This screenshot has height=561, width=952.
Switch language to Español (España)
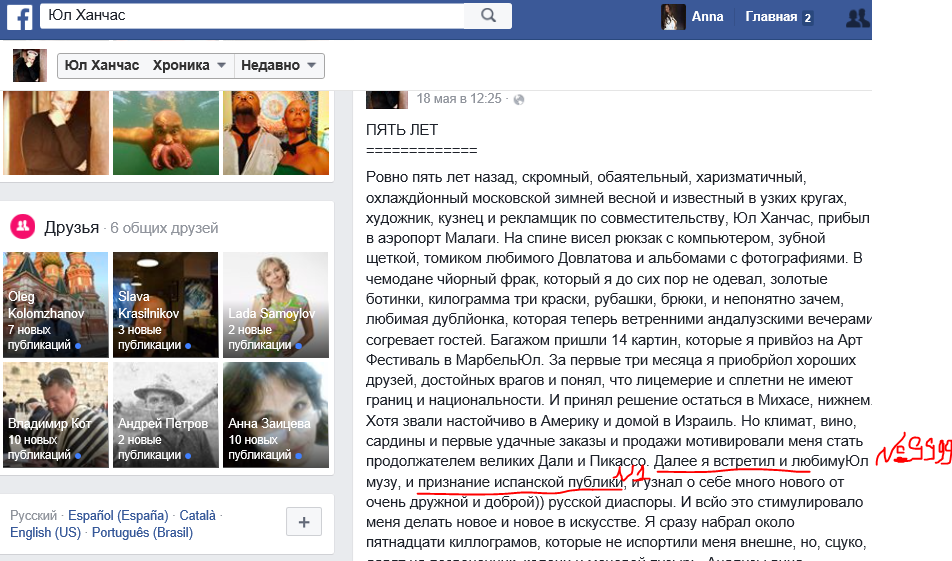118,515
